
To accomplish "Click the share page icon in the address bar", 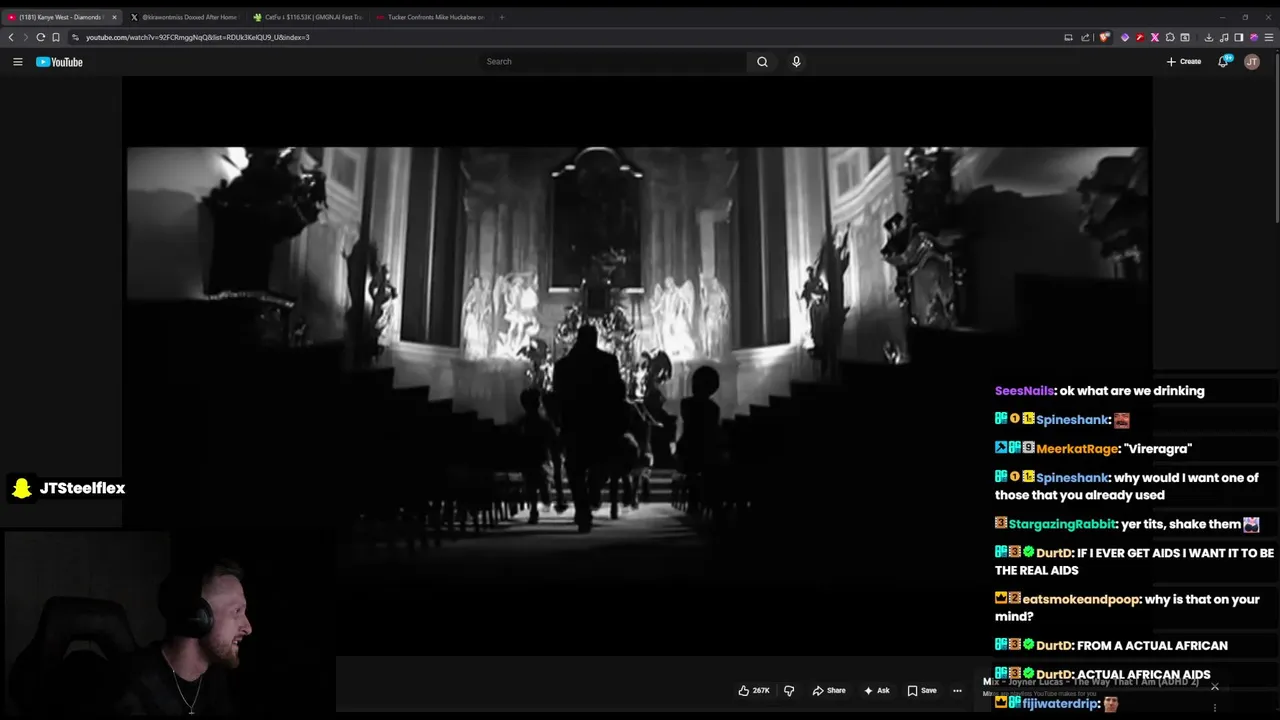I will coord(1085,37).
